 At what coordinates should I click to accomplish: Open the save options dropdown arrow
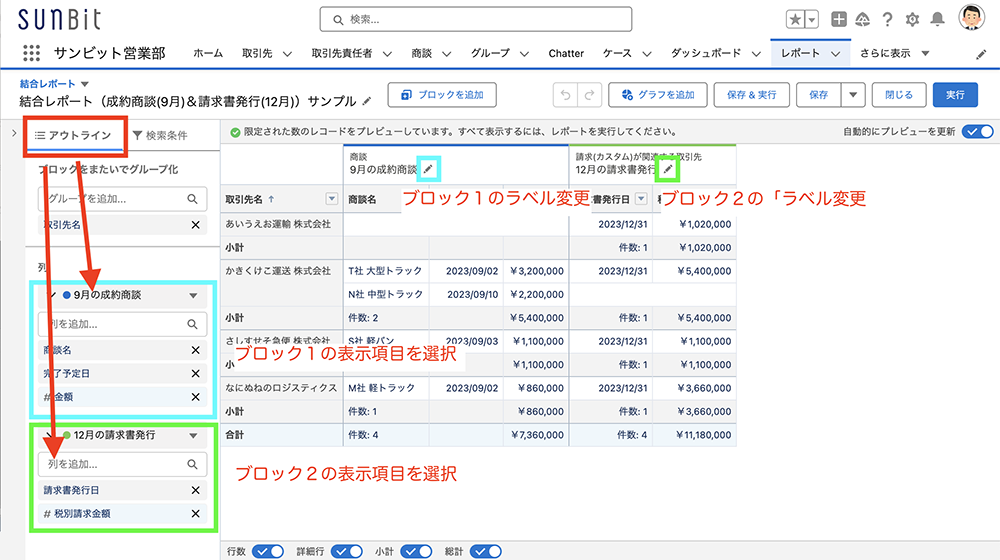(x=853, y=95)
